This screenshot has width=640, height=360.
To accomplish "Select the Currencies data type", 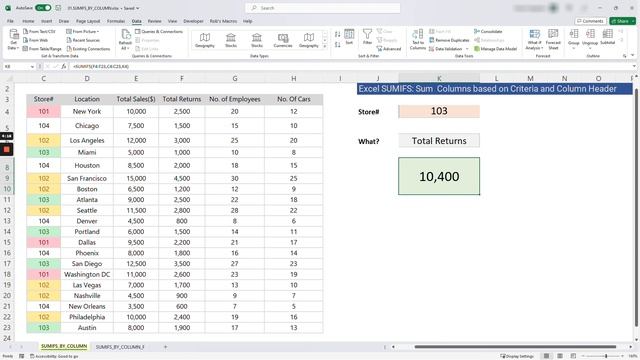I will [283, 40].
